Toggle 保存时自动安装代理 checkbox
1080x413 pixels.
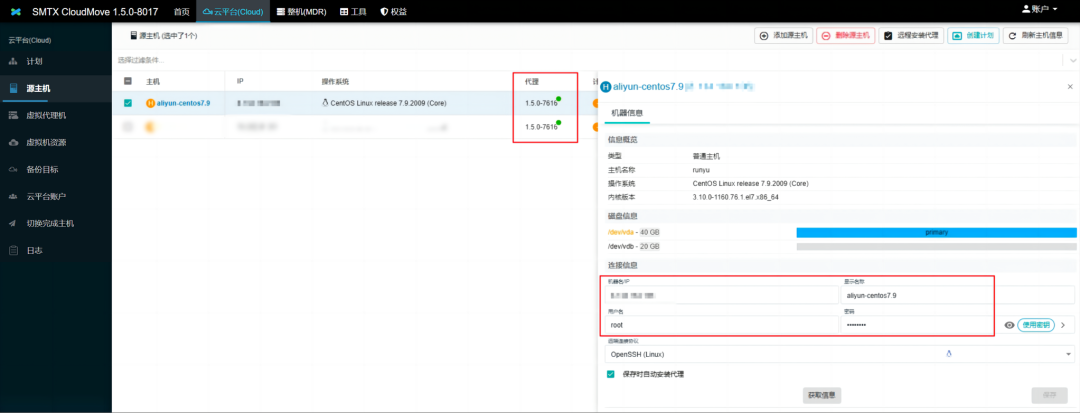pos(610,374)
